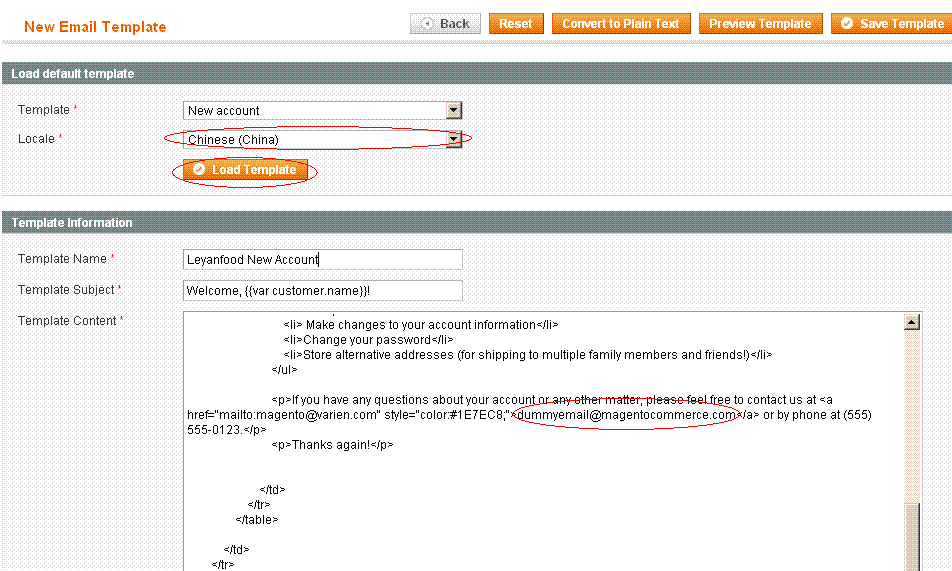Click the Locale label
This screenshot has width=952, height=571.
(x=36, y=138)
